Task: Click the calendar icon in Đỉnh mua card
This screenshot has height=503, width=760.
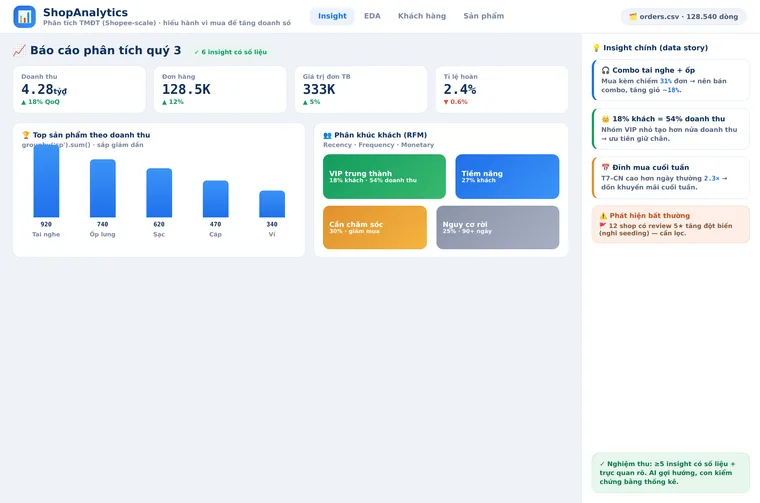Action: click(605, 167)
